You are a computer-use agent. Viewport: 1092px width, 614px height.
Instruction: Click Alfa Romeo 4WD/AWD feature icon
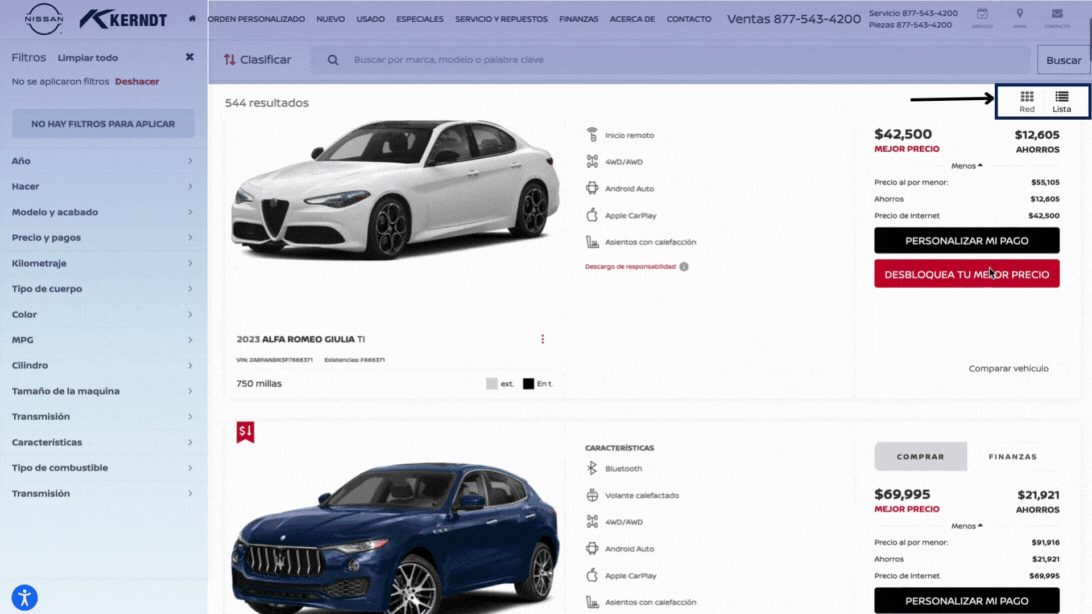[592, 162]
